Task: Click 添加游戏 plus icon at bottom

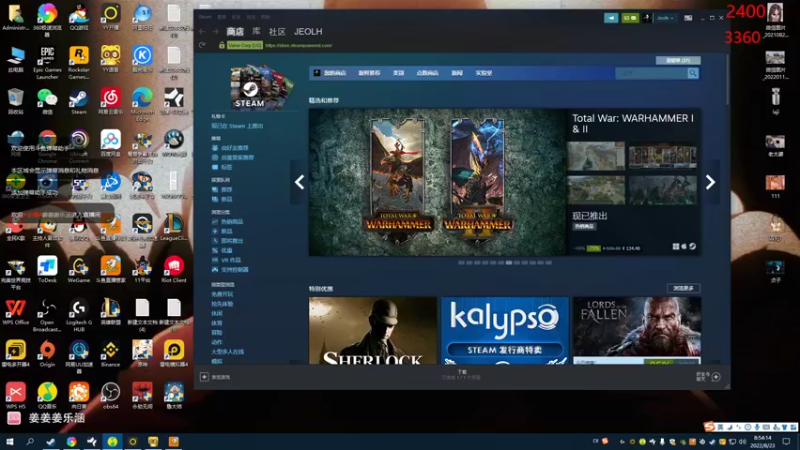Action: pyautogui.click(x=204, y=377)
